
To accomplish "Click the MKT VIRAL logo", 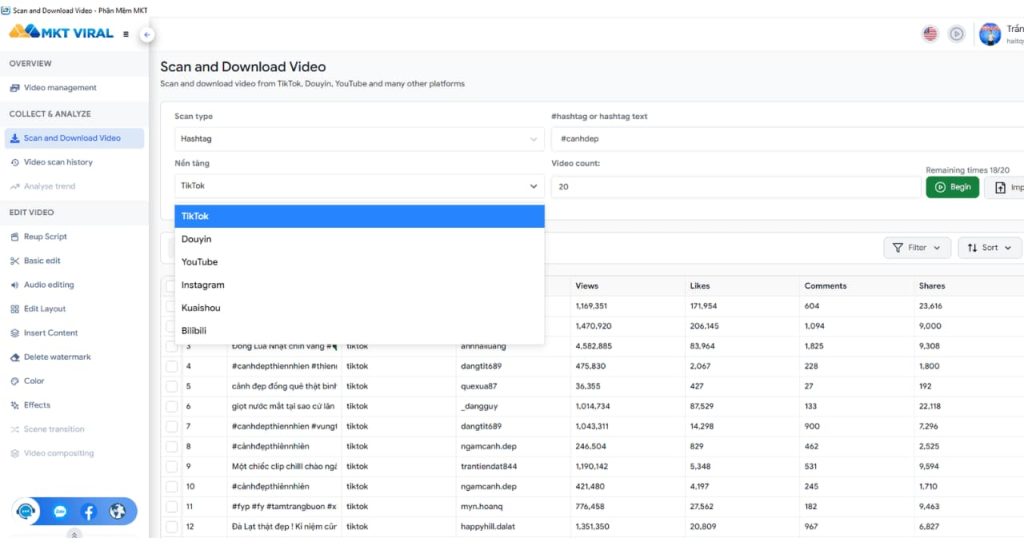I will click(x=61, y=33).
